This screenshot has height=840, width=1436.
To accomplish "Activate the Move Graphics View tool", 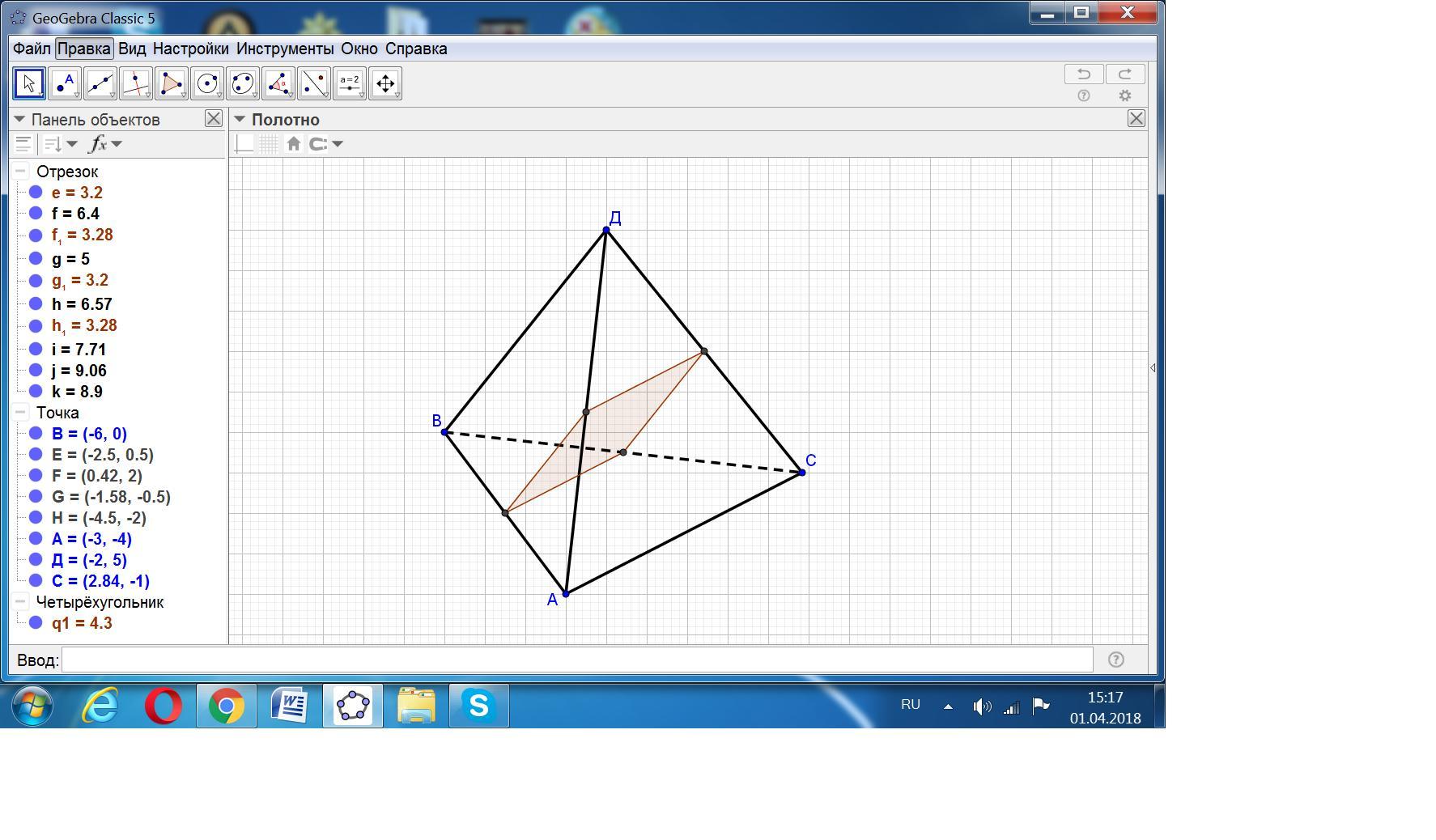I will click(x=385, y=83).
